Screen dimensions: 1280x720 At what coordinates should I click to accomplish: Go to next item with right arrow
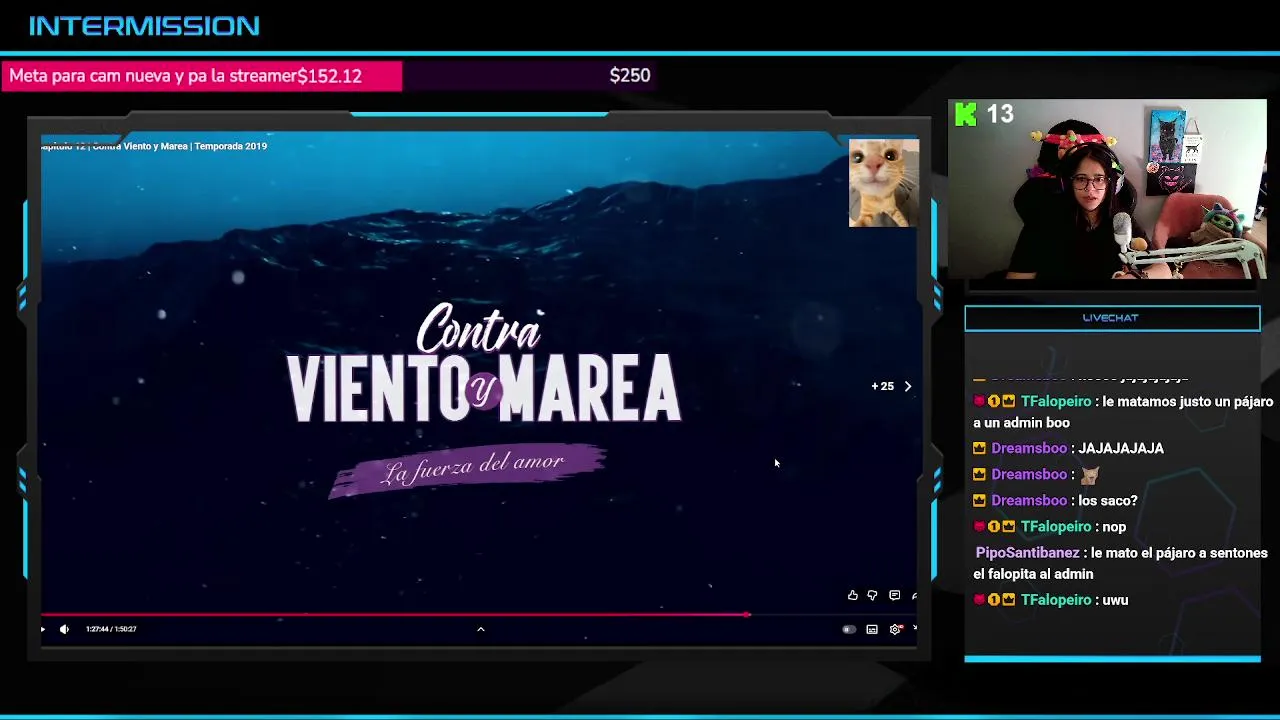(908, 386)
